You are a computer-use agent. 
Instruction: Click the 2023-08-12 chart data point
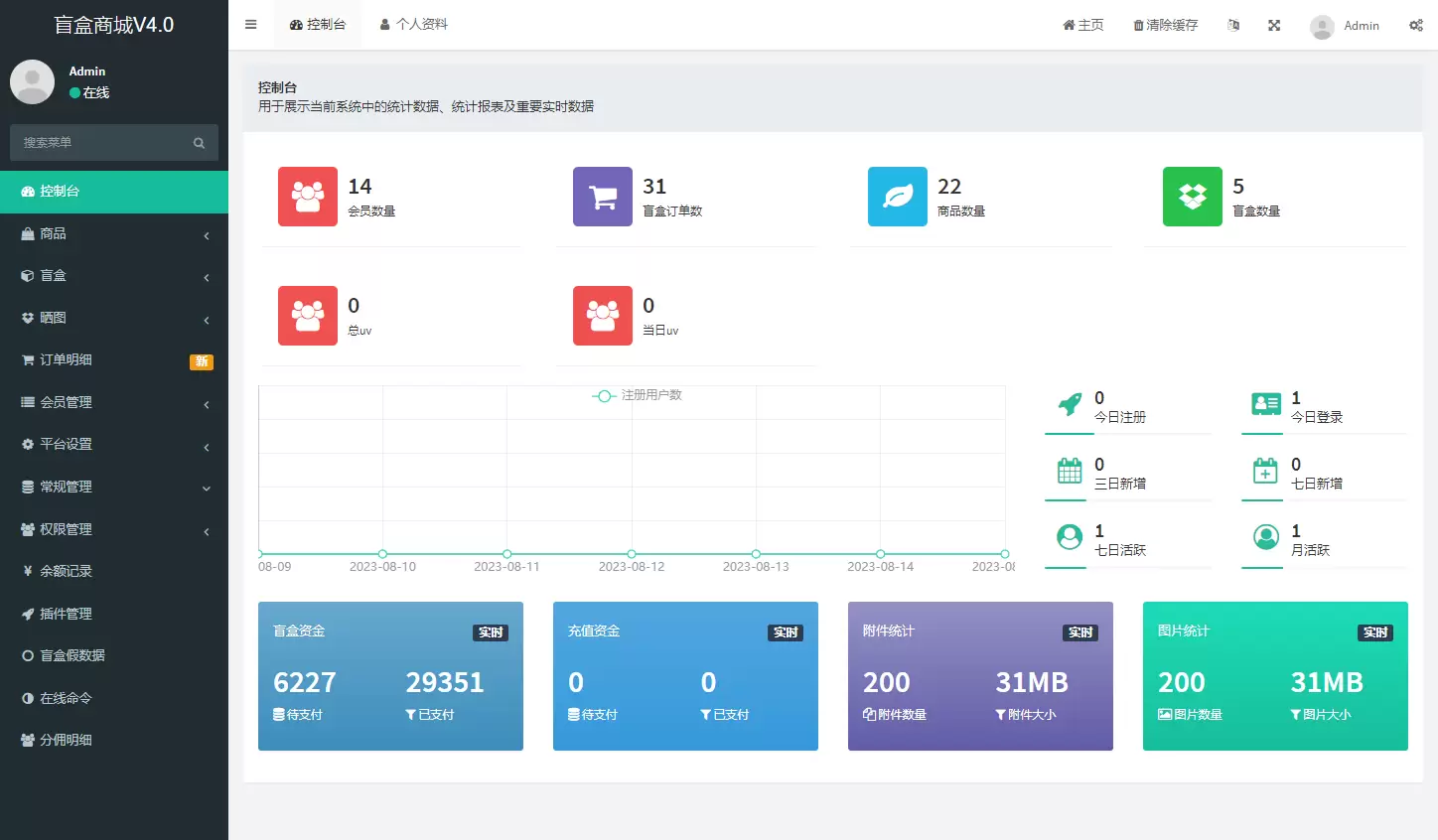click(632, 554)
